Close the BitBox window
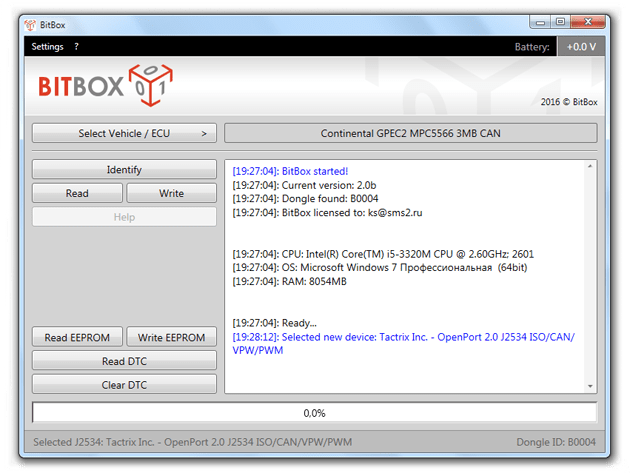 588,22
